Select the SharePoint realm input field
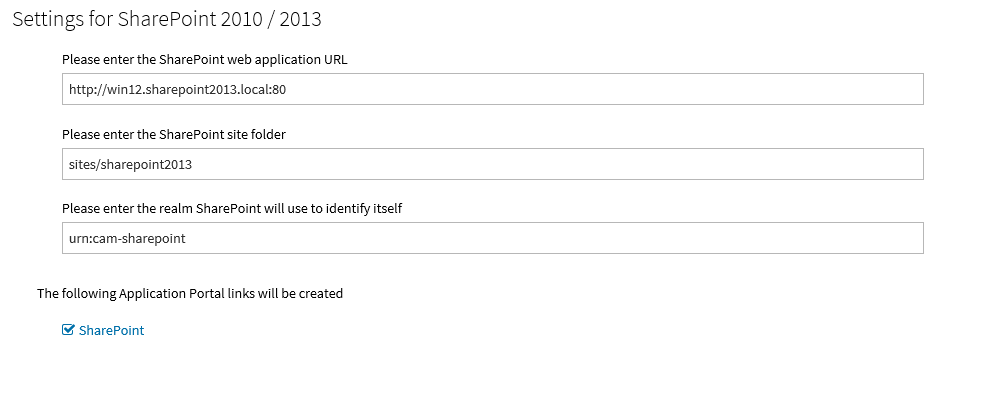The image size is (1004, 403). click(492, 238)
